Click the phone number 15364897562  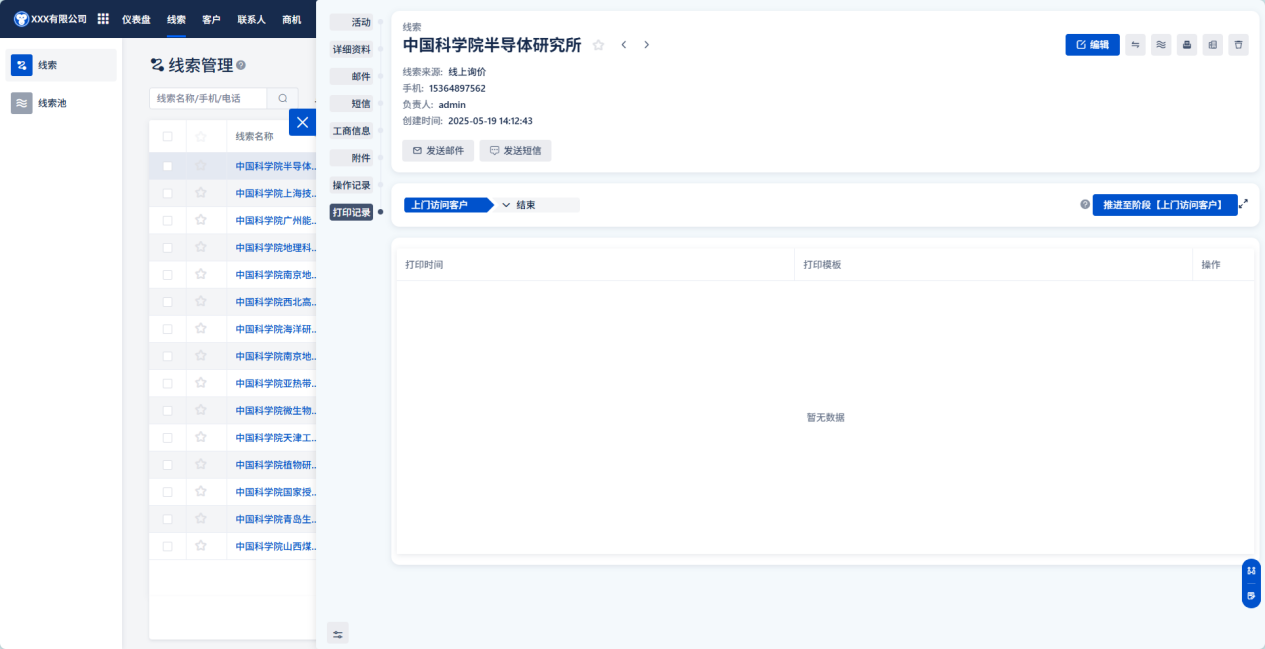(457, 88)
